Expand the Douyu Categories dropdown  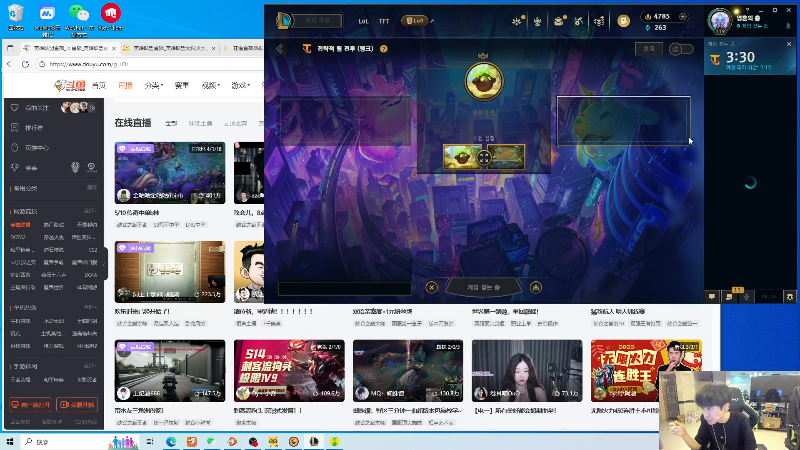154,85
